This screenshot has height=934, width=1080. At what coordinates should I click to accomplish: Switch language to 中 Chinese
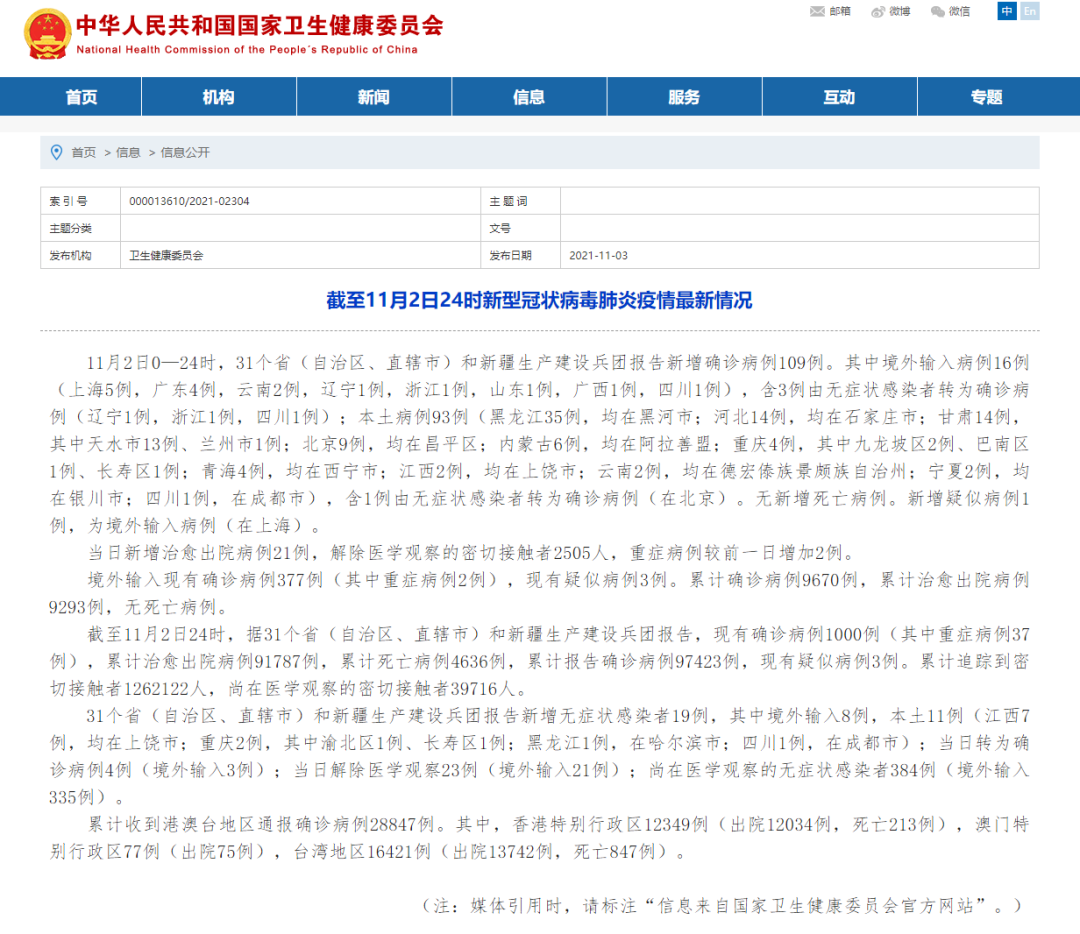click(x=1007, y=11)
